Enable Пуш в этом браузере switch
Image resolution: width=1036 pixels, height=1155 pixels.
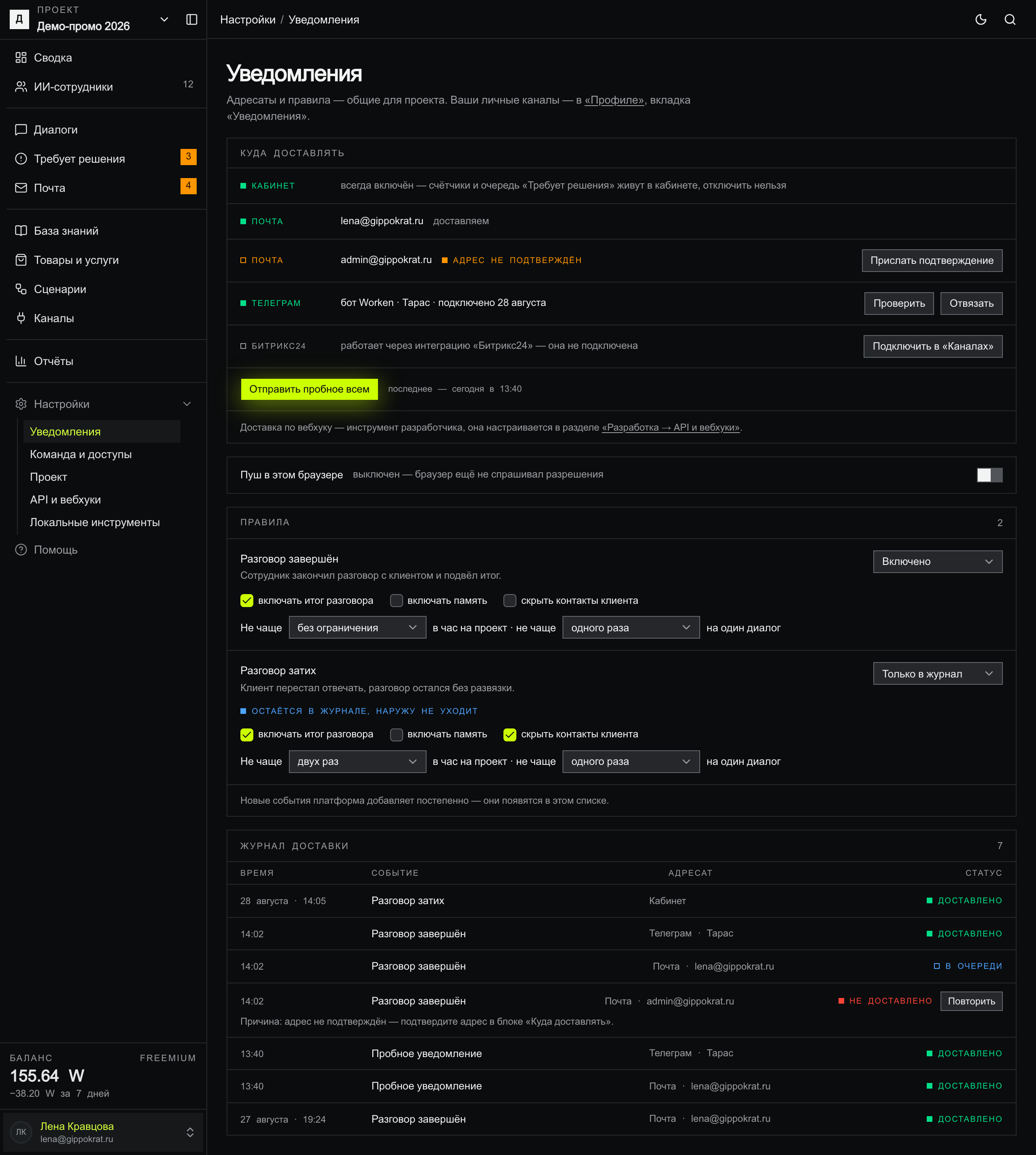989,475
